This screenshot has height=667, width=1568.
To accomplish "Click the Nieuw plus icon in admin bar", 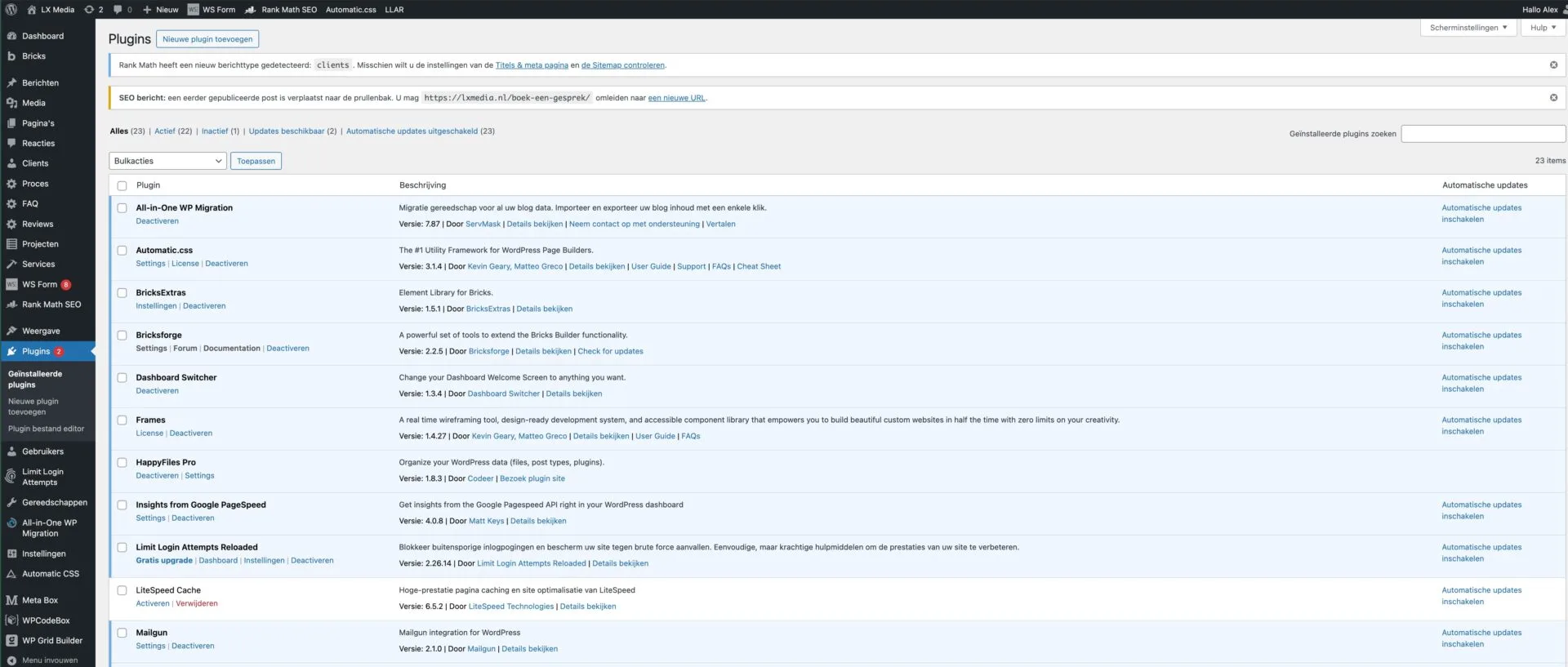I will pos(147,10).
